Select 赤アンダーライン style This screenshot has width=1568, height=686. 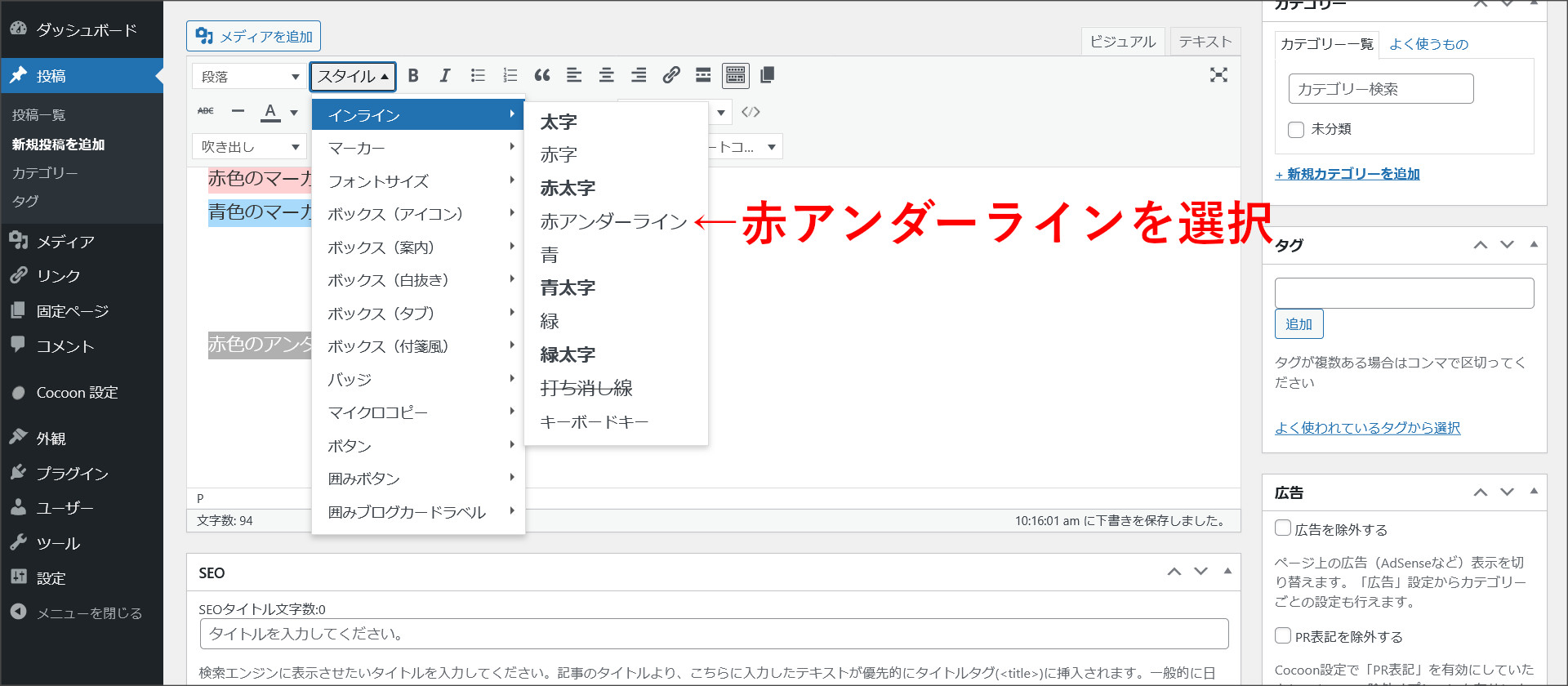coord(614,221)
